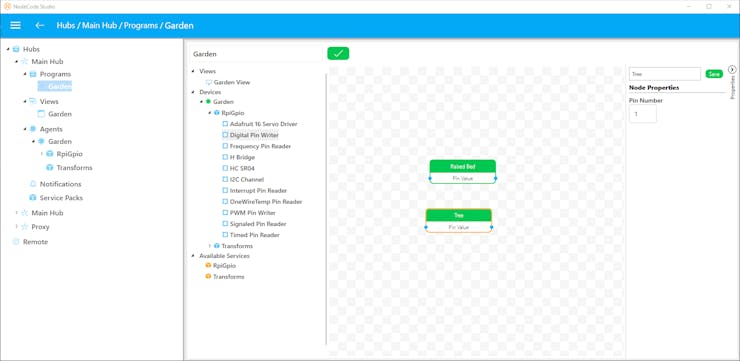Expand RpiGpio under Agents Garden
Image resolution: width=740 pixels, height=361 pixels.
[42, 154]
